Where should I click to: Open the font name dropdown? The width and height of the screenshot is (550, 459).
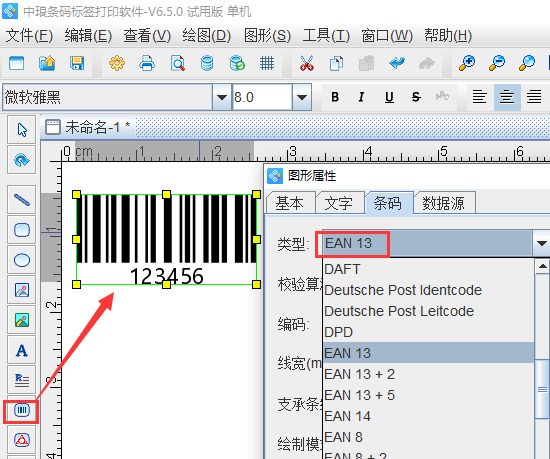(x=222, y=97)
